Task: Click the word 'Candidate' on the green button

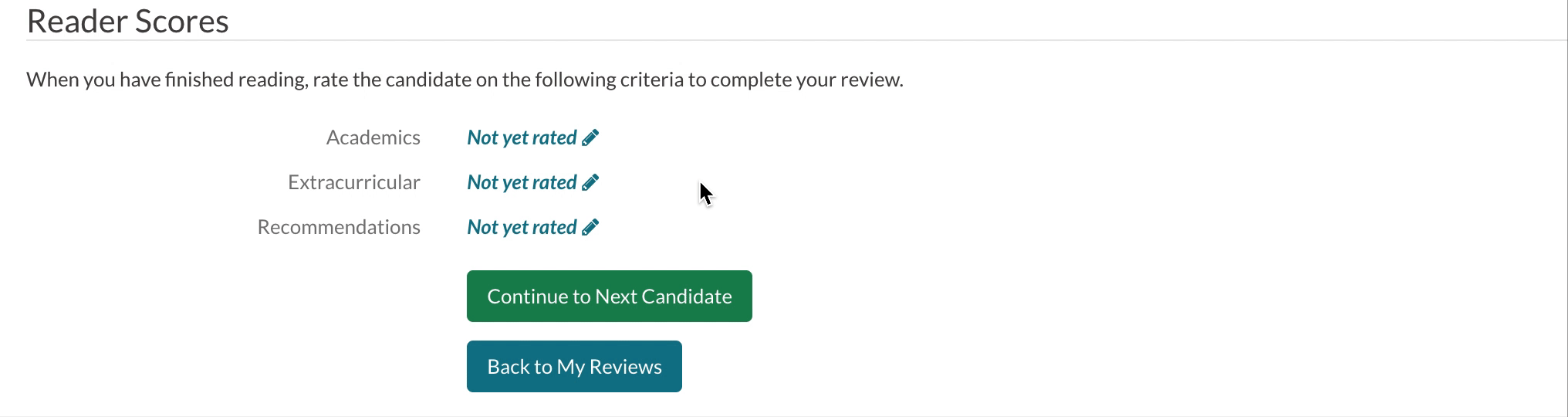Action: 688,297
